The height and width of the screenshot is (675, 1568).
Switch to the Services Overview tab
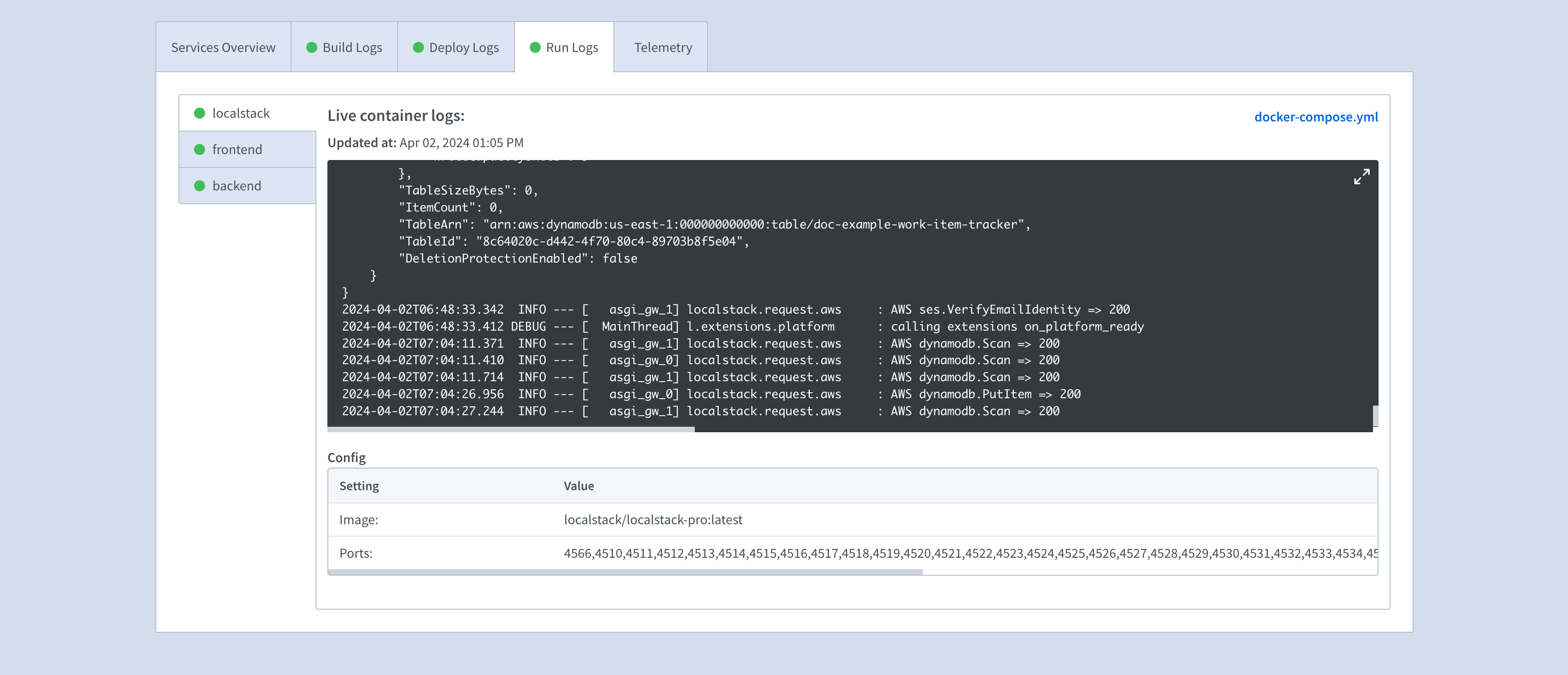(223, 46)
